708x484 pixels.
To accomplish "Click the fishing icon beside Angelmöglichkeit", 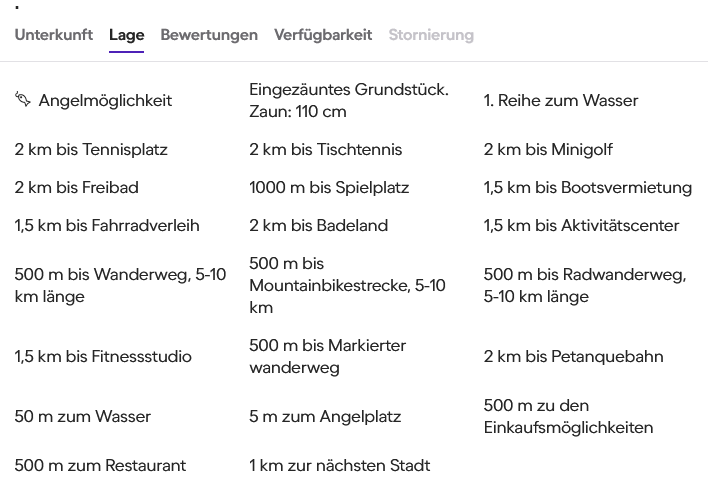I will click(x=23, y=99).
